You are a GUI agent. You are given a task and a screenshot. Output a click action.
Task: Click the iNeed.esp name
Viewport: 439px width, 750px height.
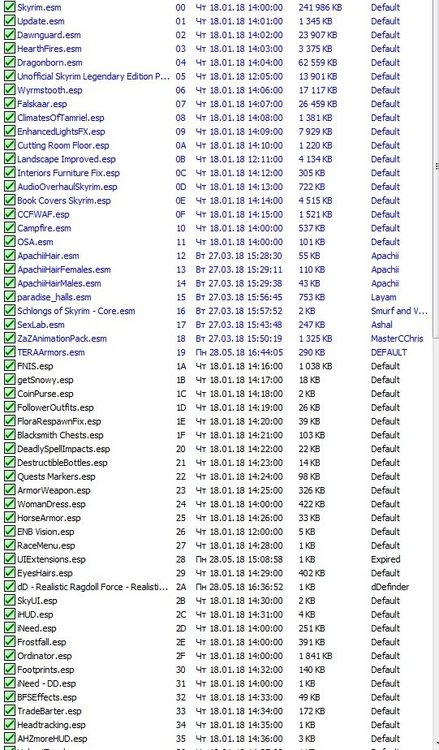(x=37, y=628)
